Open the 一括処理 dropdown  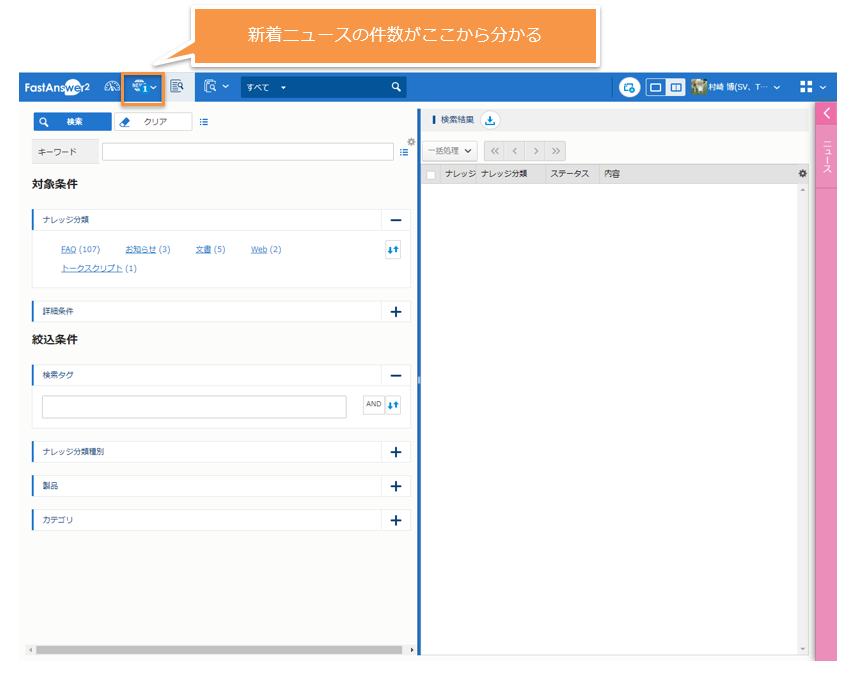tap(449, 151)
